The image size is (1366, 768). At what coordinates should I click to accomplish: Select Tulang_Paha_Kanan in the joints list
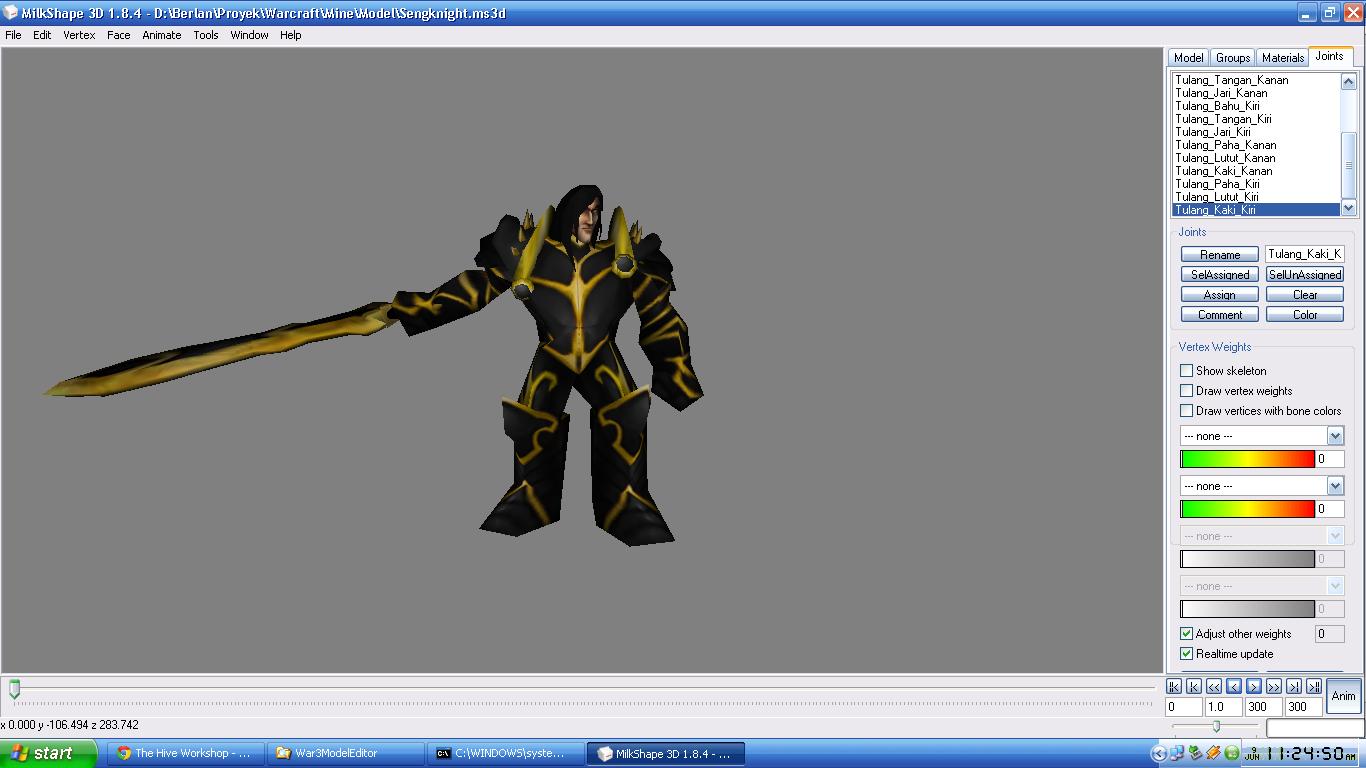click(x=1256, y=145)
